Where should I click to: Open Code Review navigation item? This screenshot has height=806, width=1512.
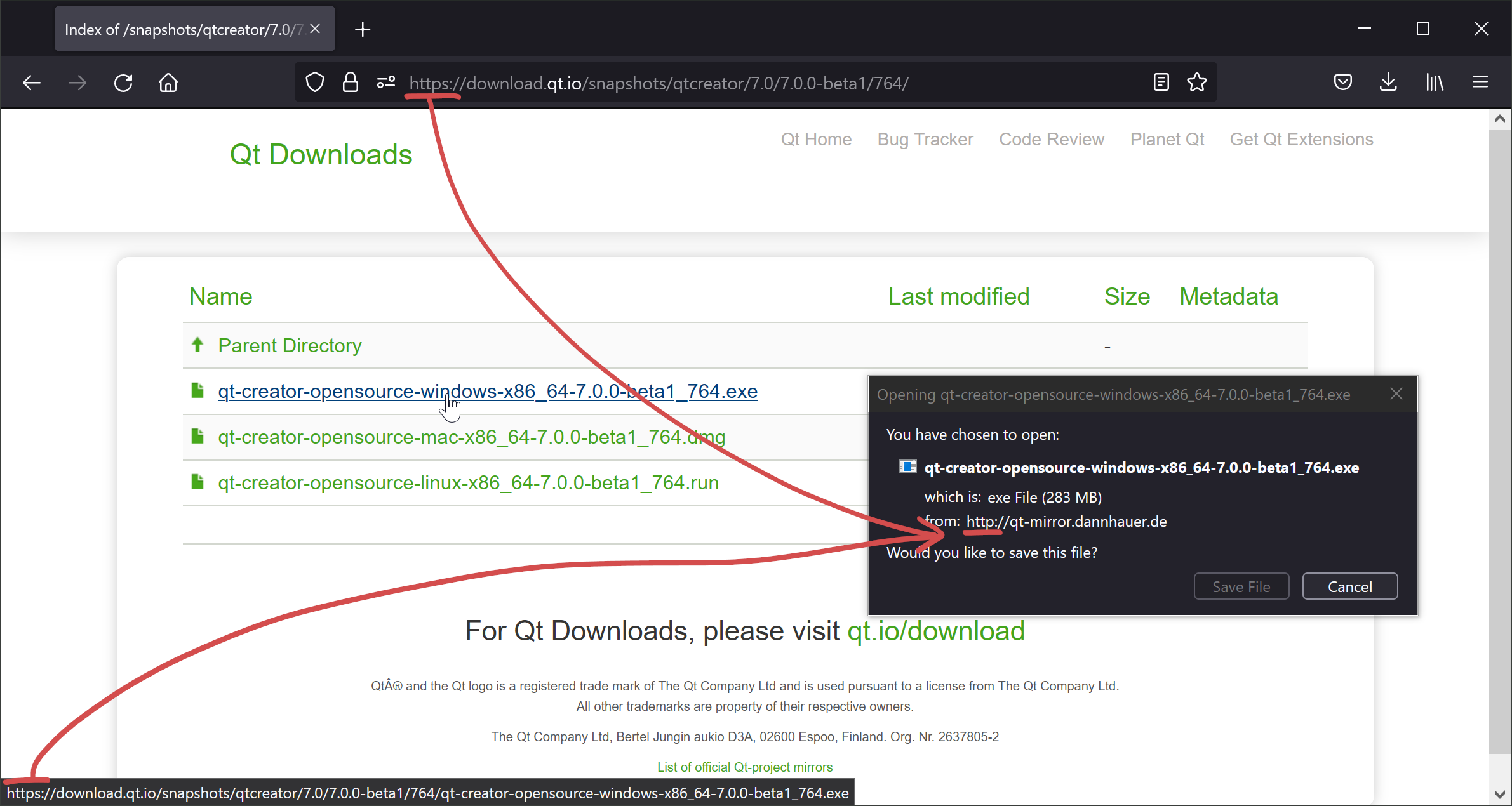[x=1052, y=139]
